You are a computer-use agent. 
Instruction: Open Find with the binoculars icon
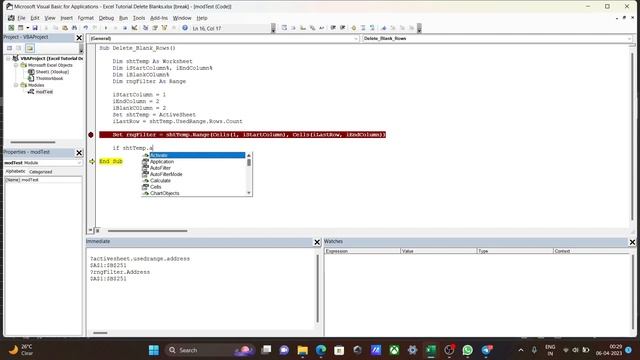click(x=74, y=28)
